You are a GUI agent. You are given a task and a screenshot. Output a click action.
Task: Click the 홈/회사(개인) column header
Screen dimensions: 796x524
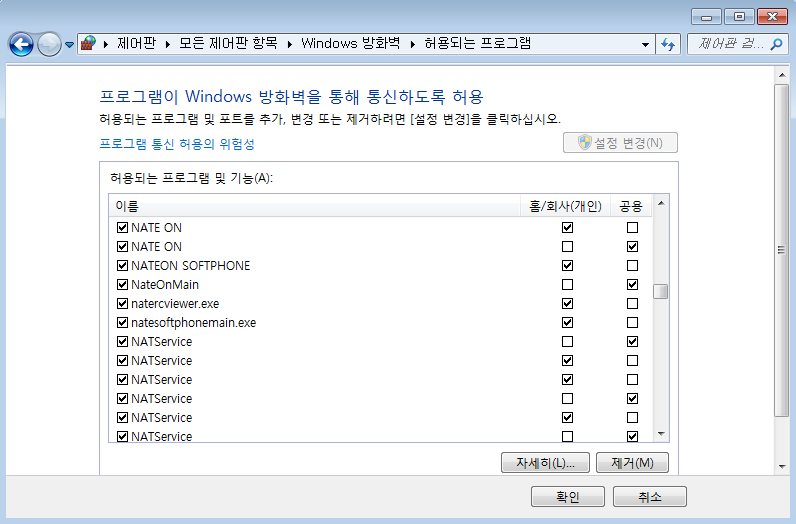(x=566, y=206)
